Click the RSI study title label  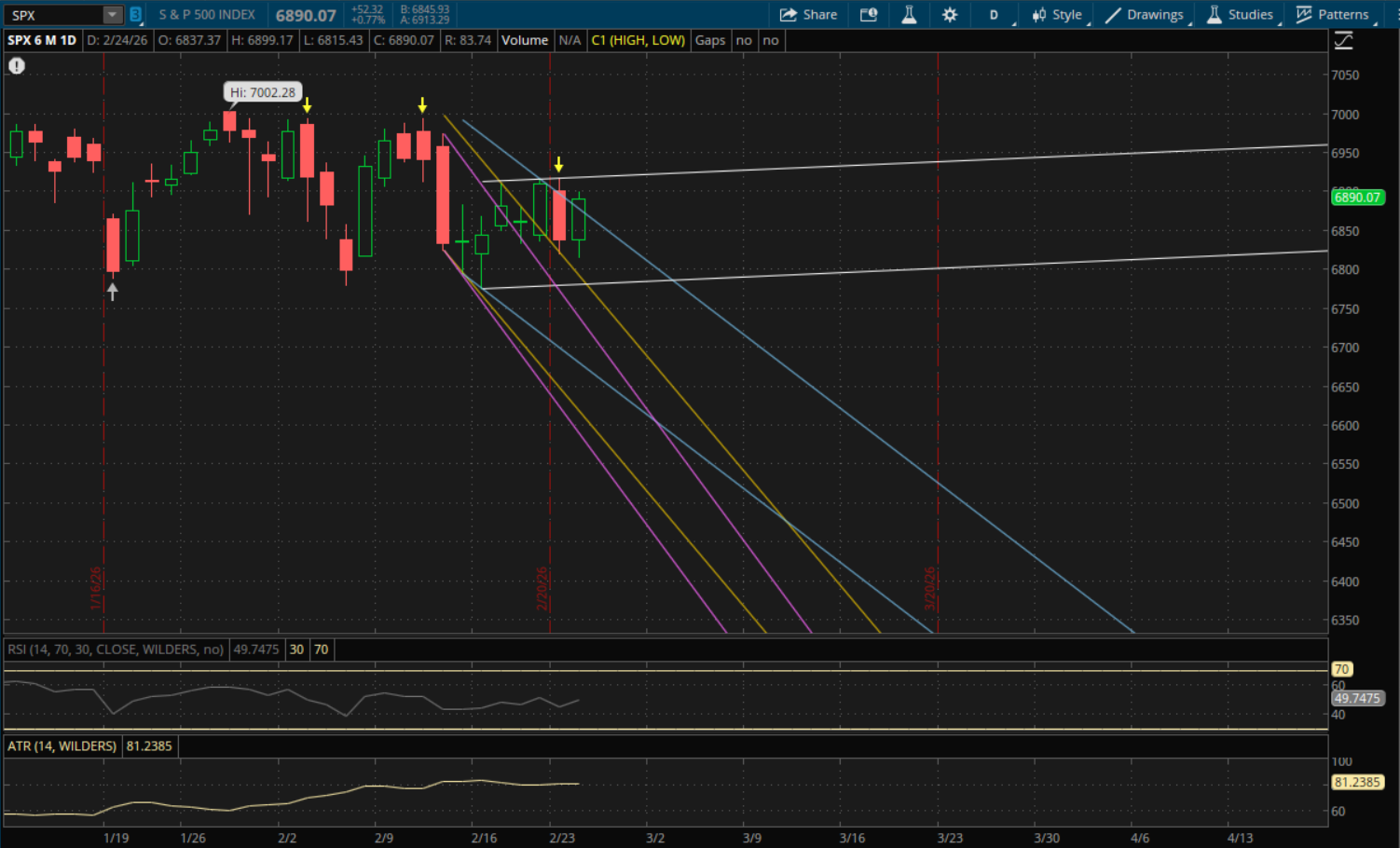click(116, 650)
